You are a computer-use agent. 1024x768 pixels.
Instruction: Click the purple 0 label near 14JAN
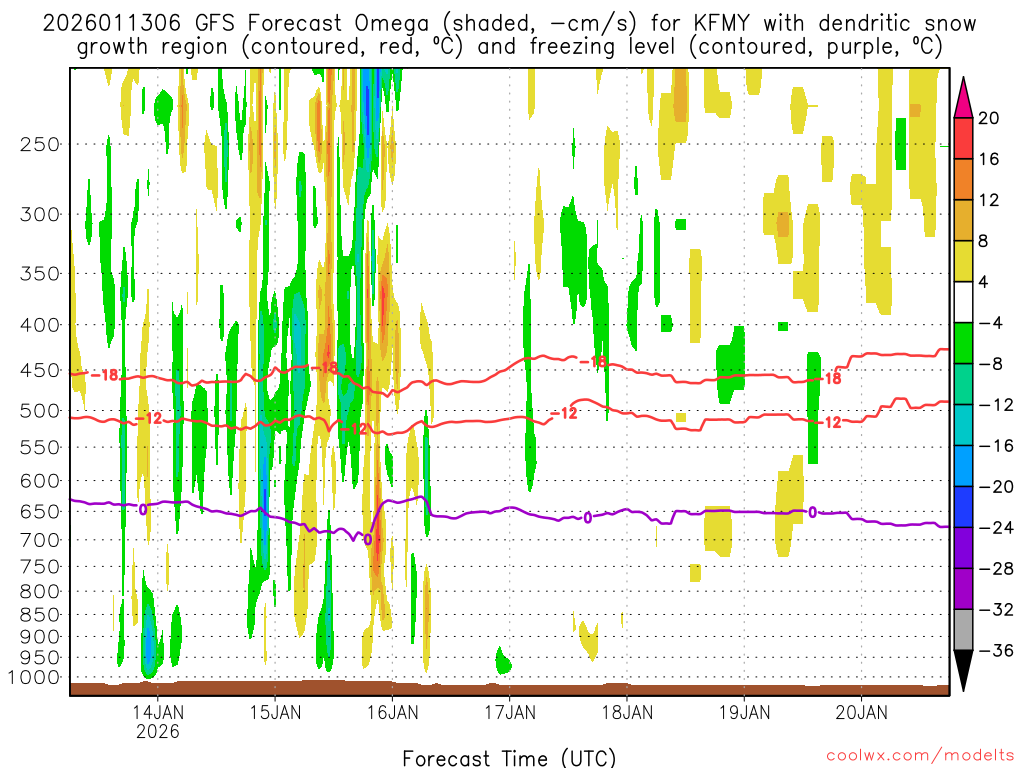tap(144, 509)
